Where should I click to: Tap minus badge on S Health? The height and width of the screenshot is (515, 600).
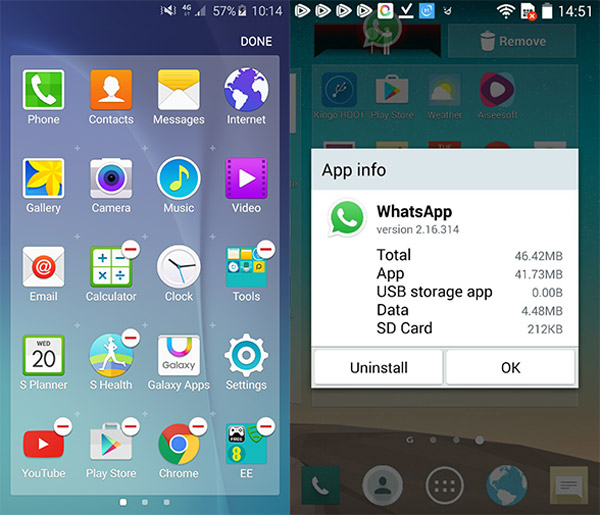(131, 337)
